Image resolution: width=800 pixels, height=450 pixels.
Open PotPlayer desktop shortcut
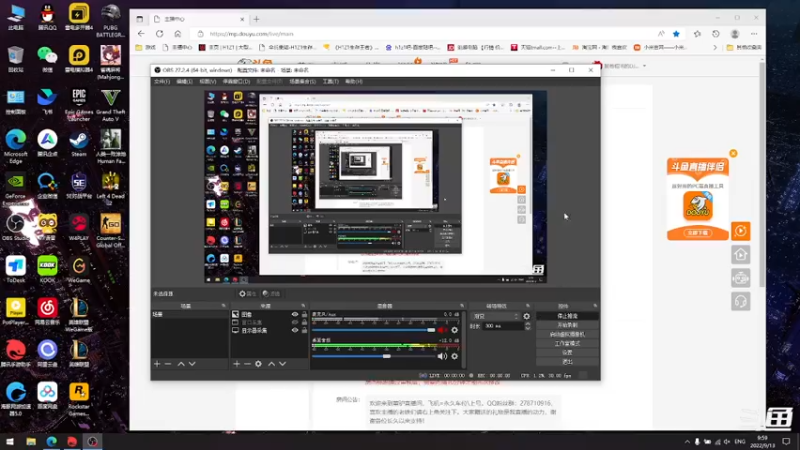[x=15, y=311]
